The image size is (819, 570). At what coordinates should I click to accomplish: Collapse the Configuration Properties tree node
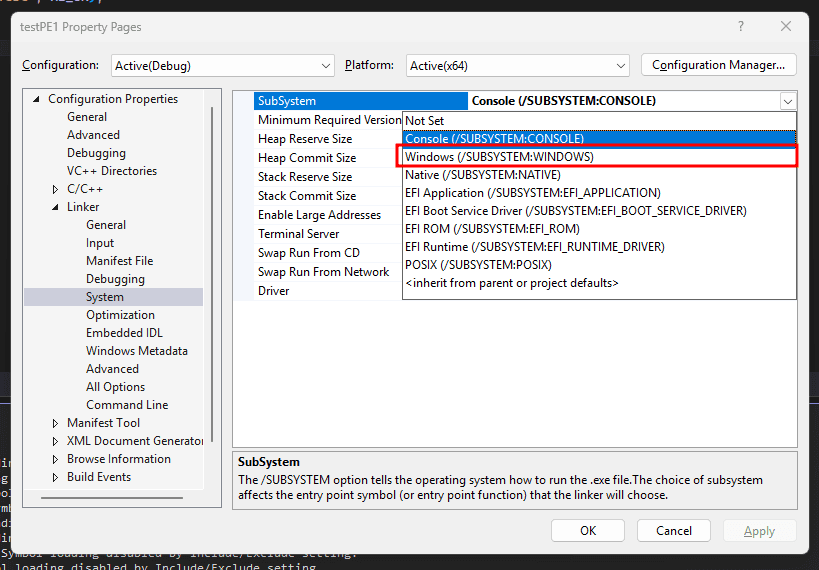37,100
